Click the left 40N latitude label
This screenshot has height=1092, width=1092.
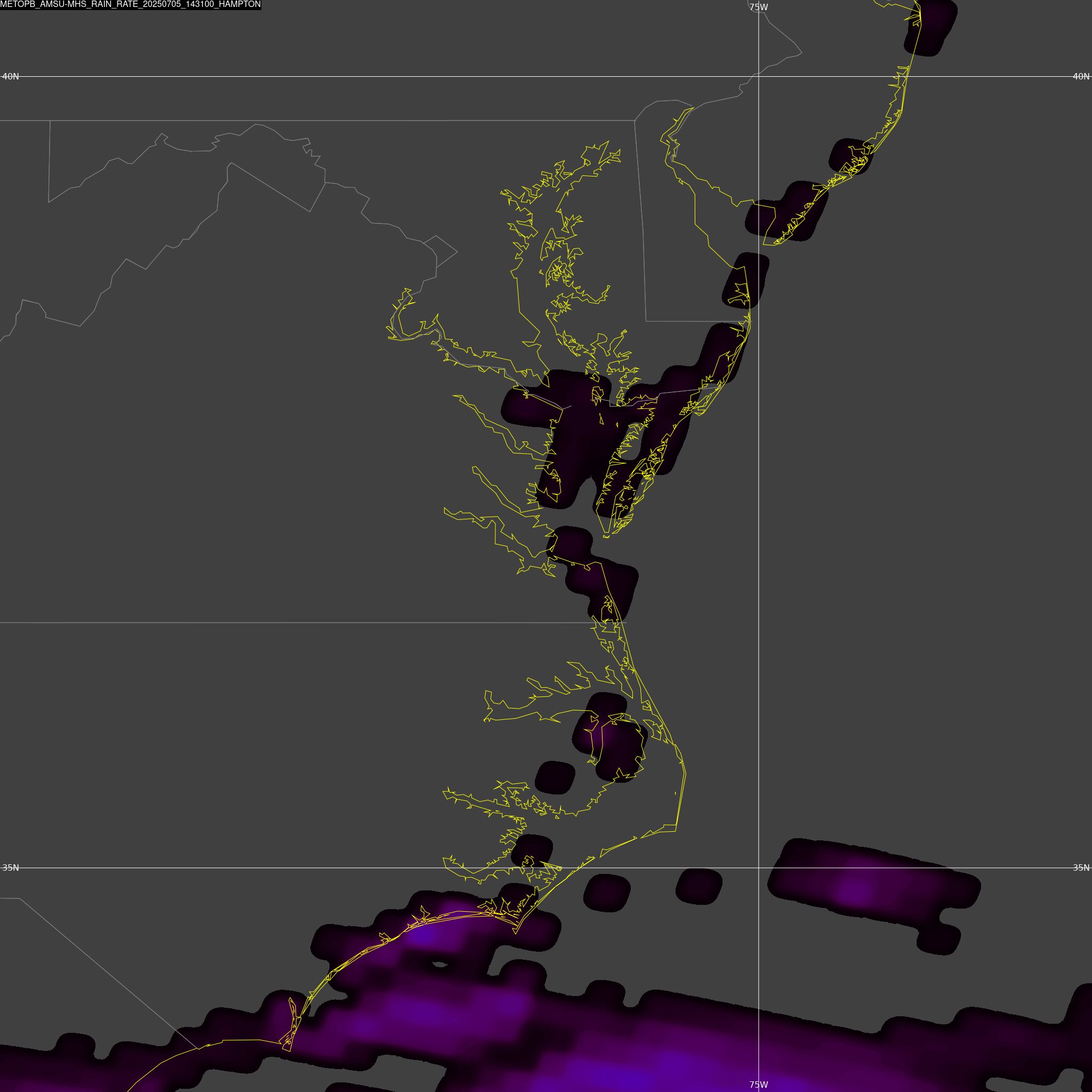click(10, 76)
